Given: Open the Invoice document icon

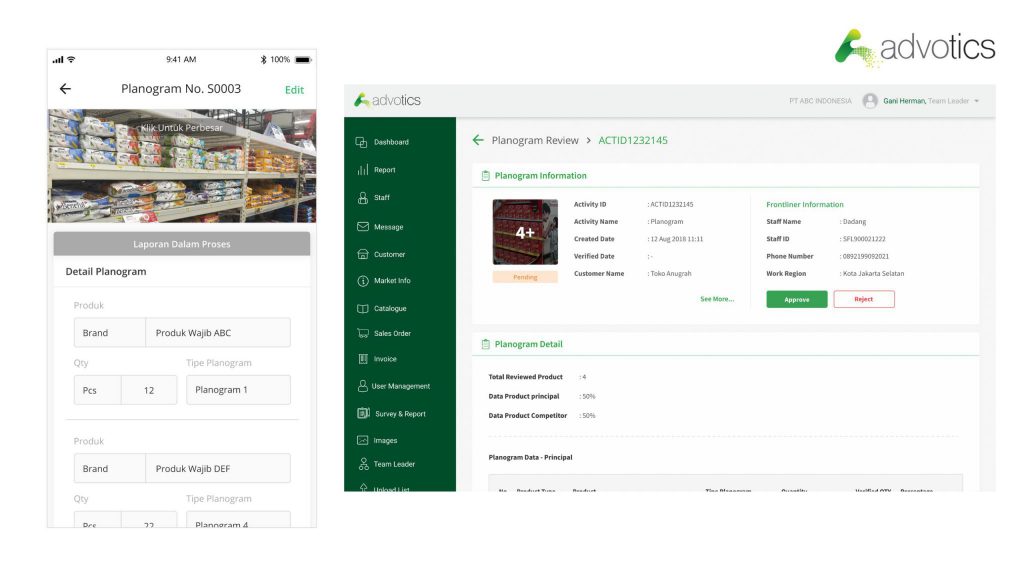Looking at the screenshot, I should pyautogui.click(x=362, y=359).
